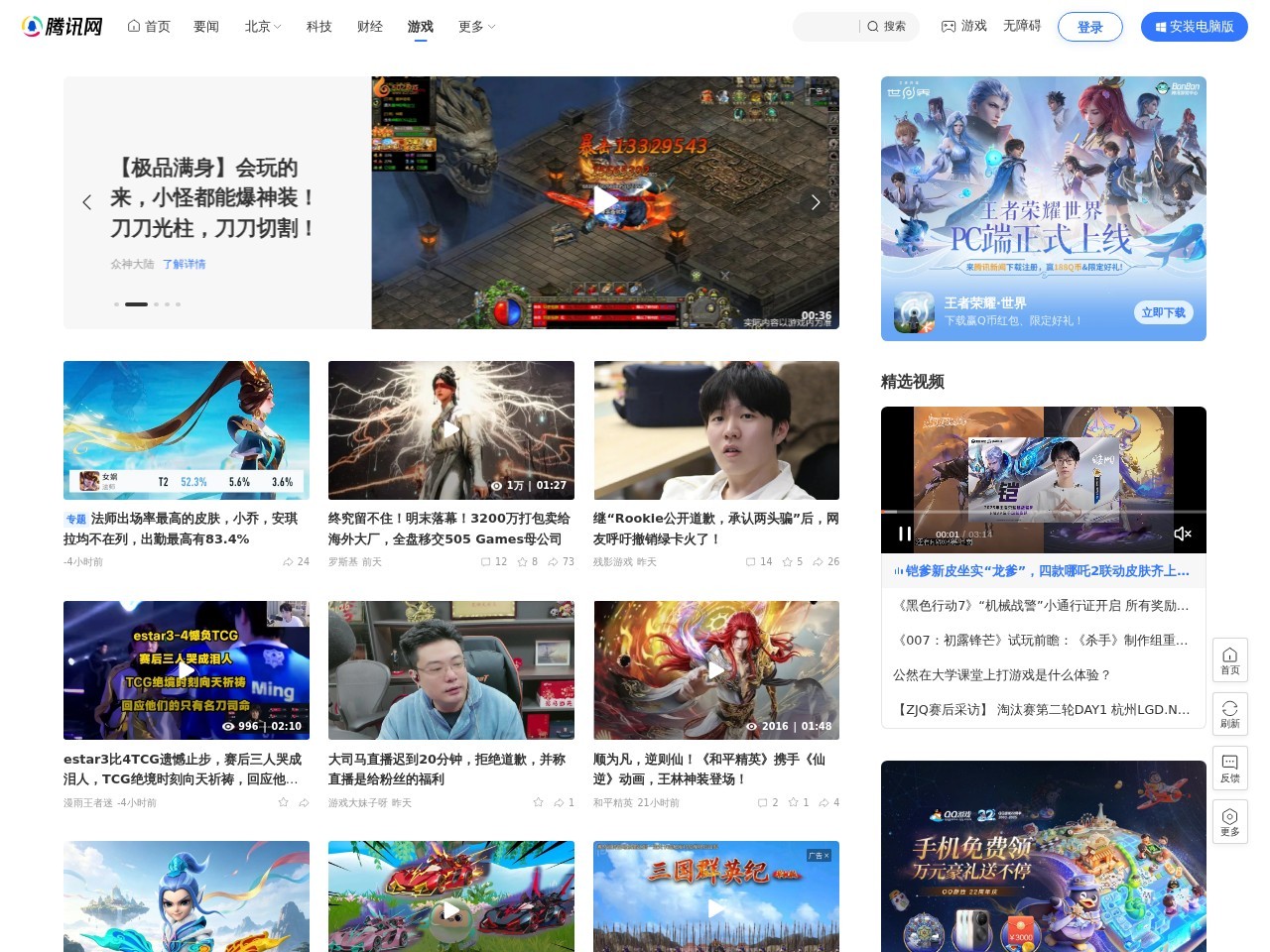The width and height of the screenshot is (1270, 952).
Task: Play the estar3-4憾负TCG video
Action: pyautogui.click(x=187, y=670)
